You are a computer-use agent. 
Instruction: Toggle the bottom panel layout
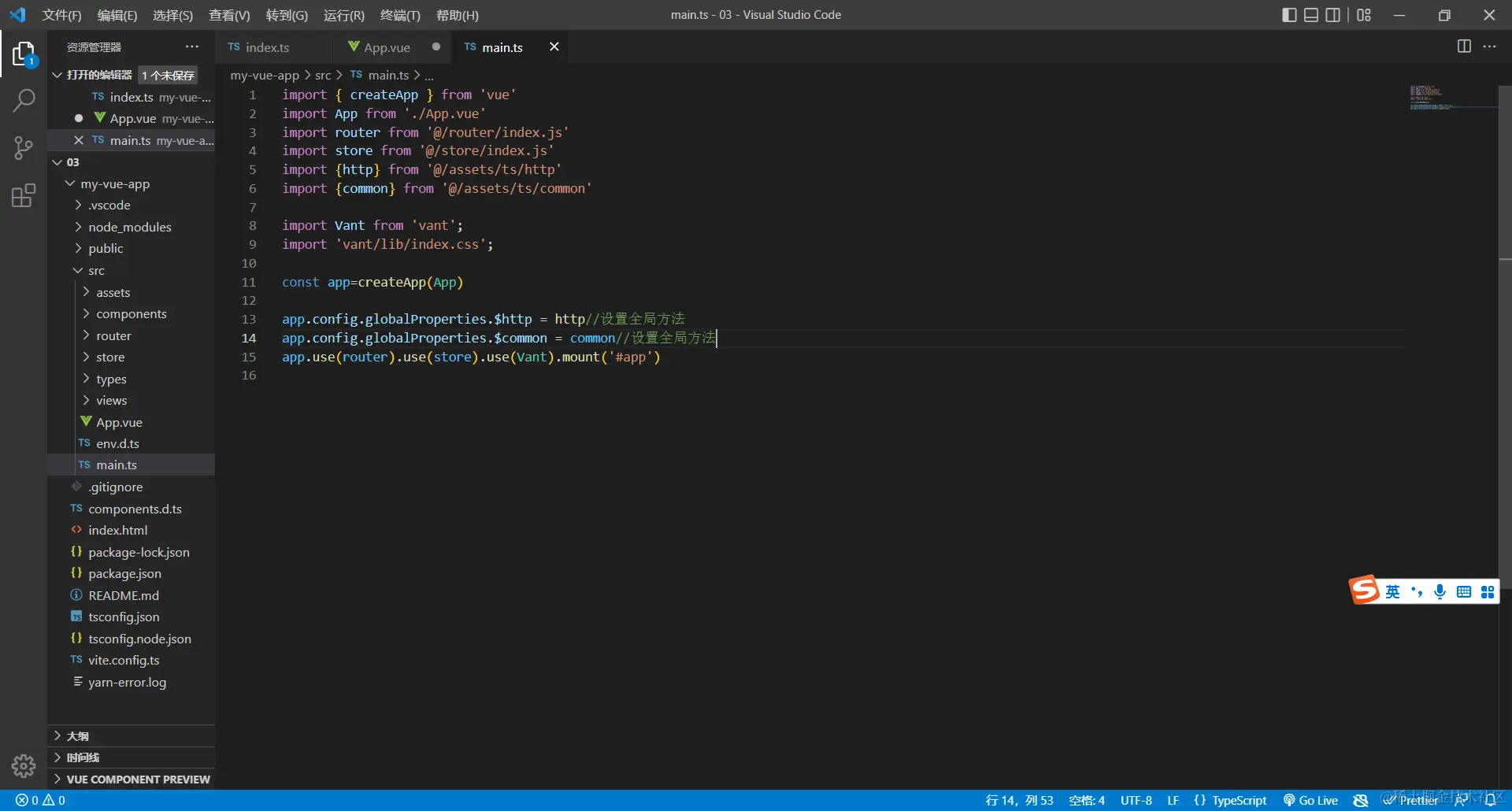[1311, 15]
